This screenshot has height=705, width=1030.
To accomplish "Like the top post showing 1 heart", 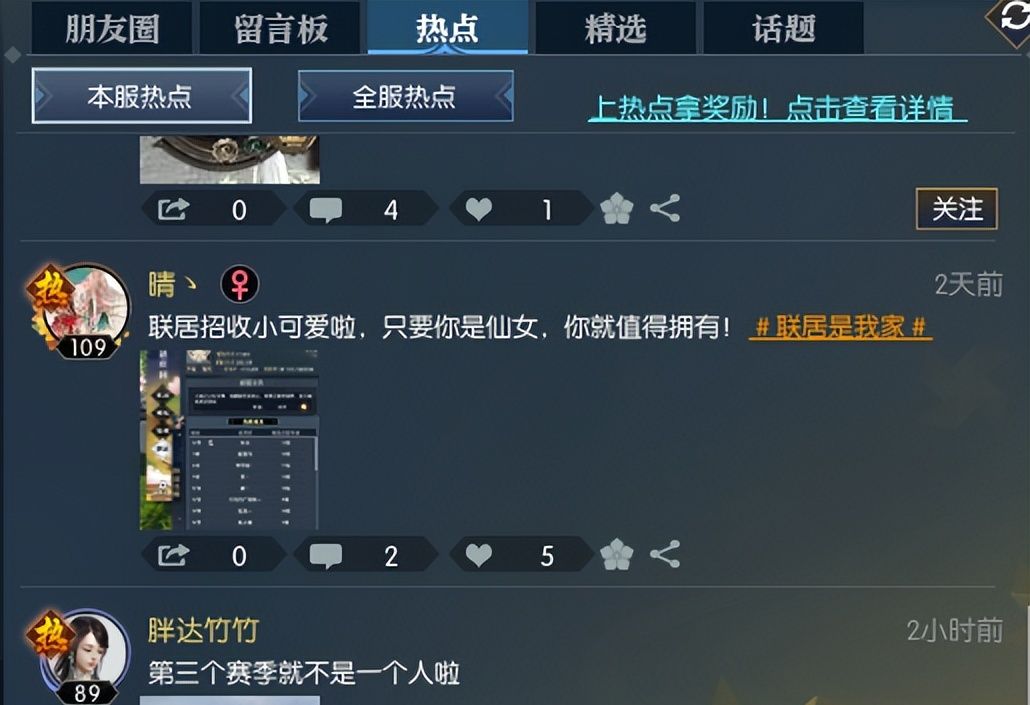I will click(x=479, y=210).
